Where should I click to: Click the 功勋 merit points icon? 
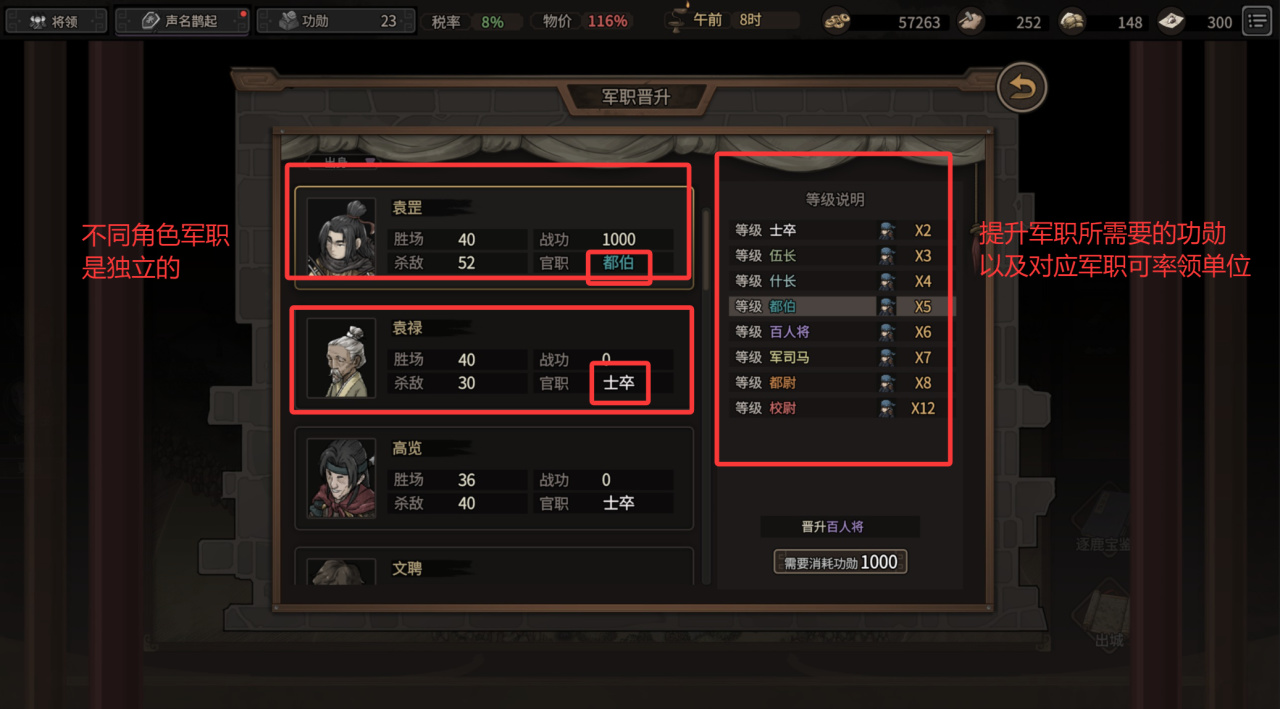coord(285,20)
